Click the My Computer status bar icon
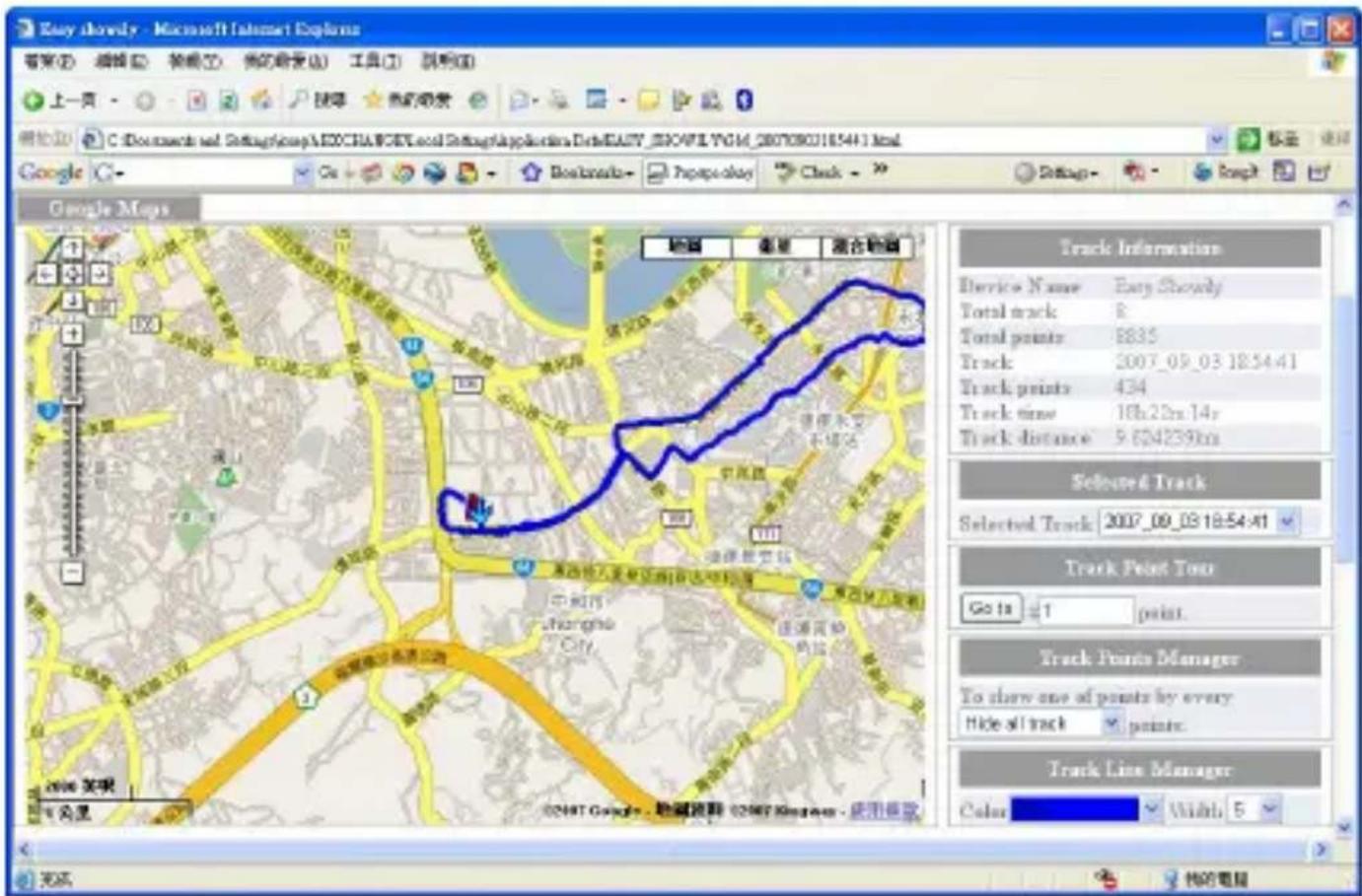This screenshot has width=1362, height=896. [x=1172, y=878]
